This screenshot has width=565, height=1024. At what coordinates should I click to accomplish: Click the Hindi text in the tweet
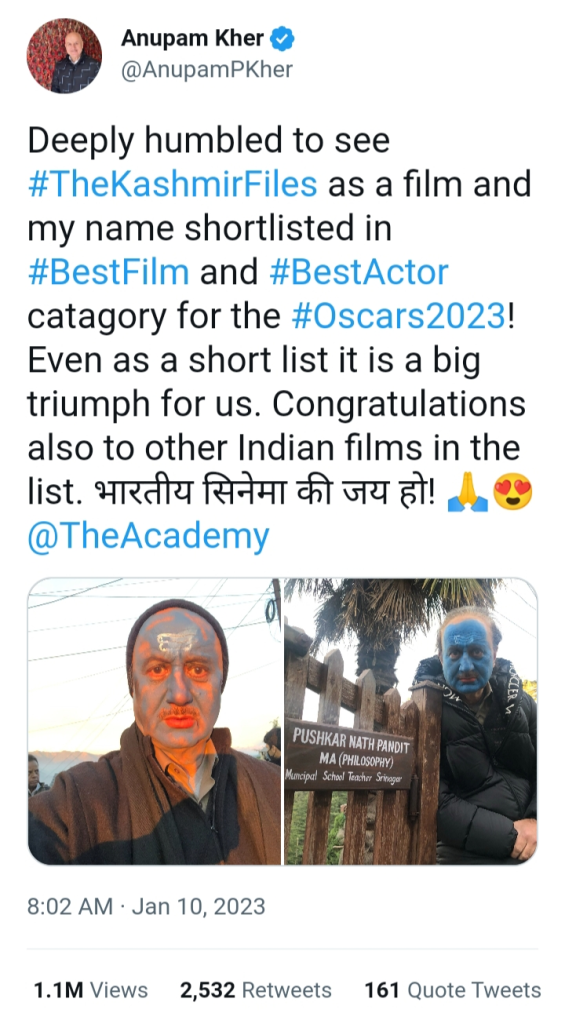(260, 493)
